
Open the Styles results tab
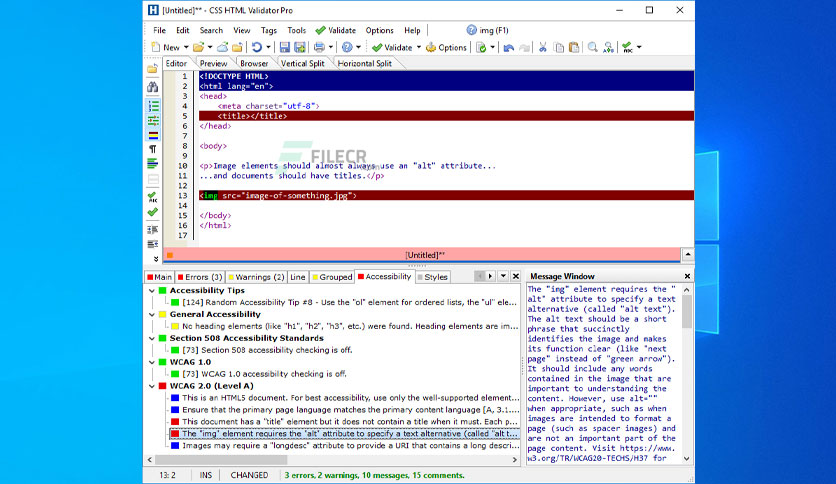(432, 277)
